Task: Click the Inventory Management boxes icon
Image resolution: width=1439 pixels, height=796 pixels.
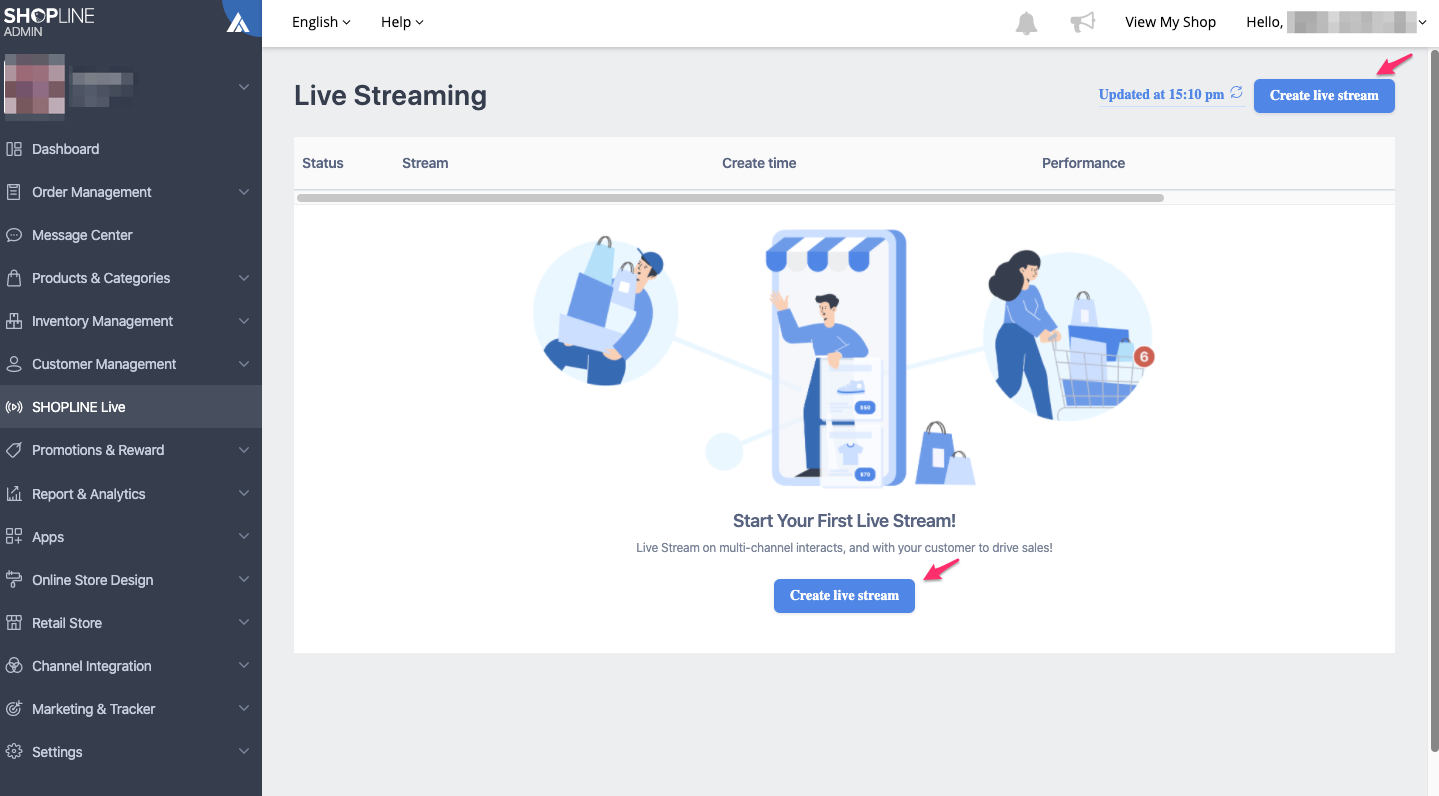Action: click(x=14, y=321)
